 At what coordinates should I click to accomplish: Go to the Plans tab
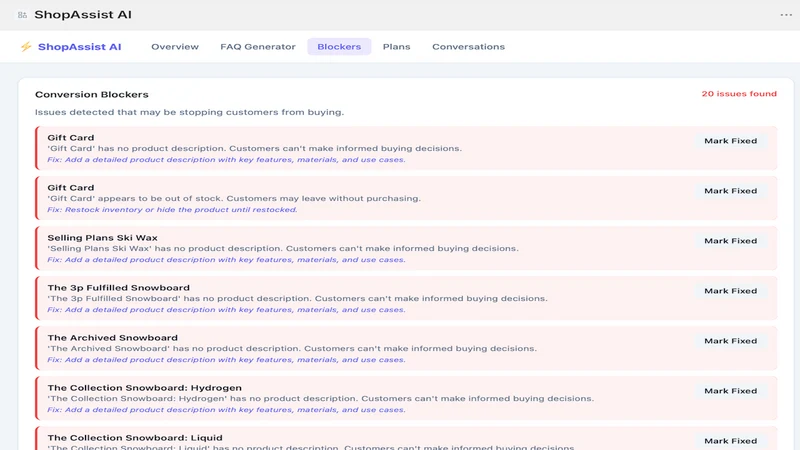[x=396, y=46]
